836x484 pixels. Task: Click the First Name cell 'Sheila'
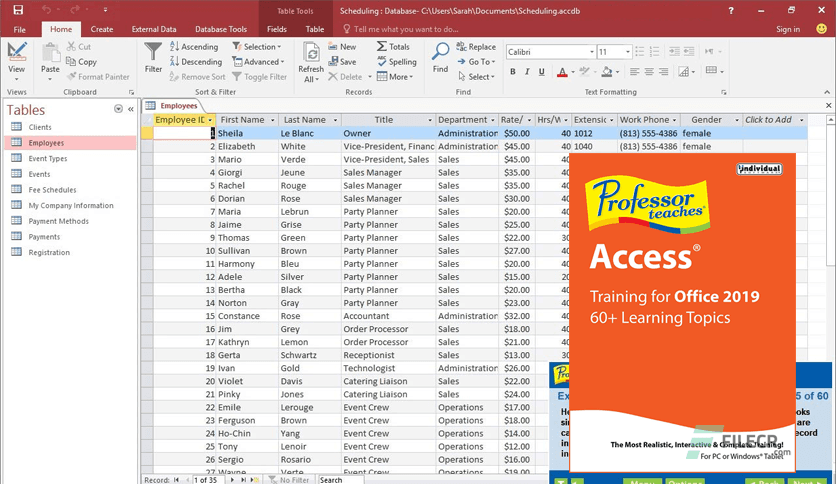247,133
